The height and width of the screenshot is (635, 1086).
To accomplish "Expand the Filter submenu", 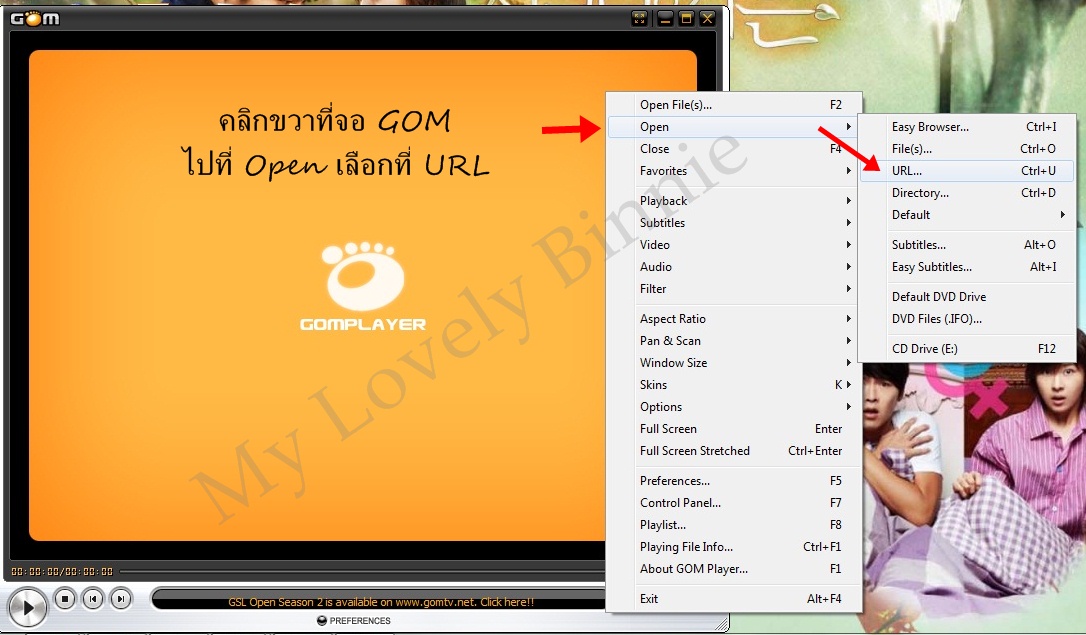I will tap(734, 289).
